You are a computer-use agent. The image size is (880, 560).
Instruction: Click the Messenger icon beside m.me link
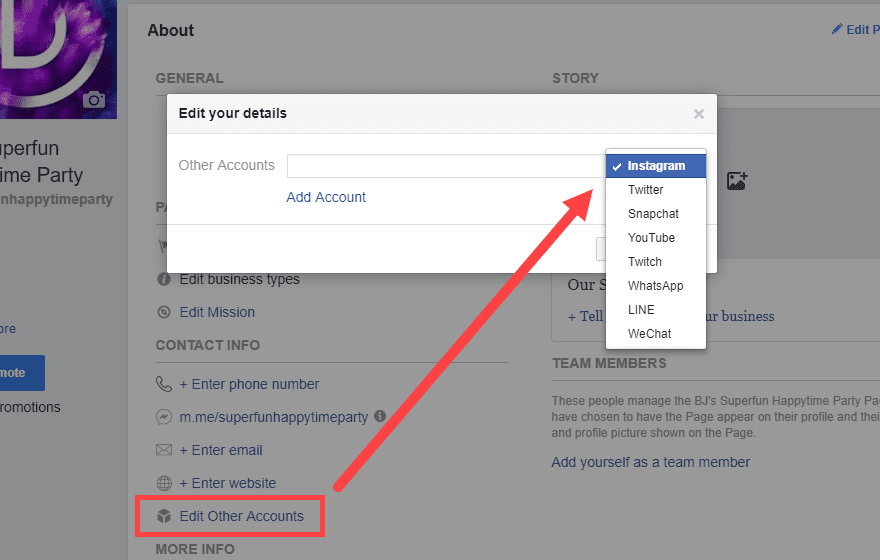[x=164, y=417]
